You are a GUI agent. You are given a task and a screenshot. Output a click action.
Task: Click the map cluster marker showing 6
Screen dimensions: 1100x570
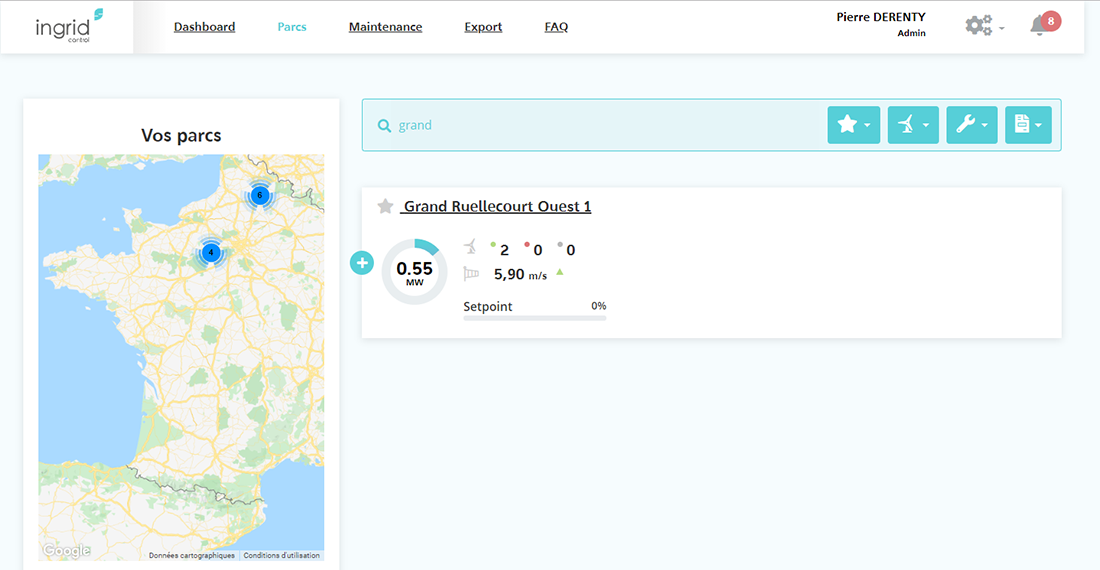point(260,195)
